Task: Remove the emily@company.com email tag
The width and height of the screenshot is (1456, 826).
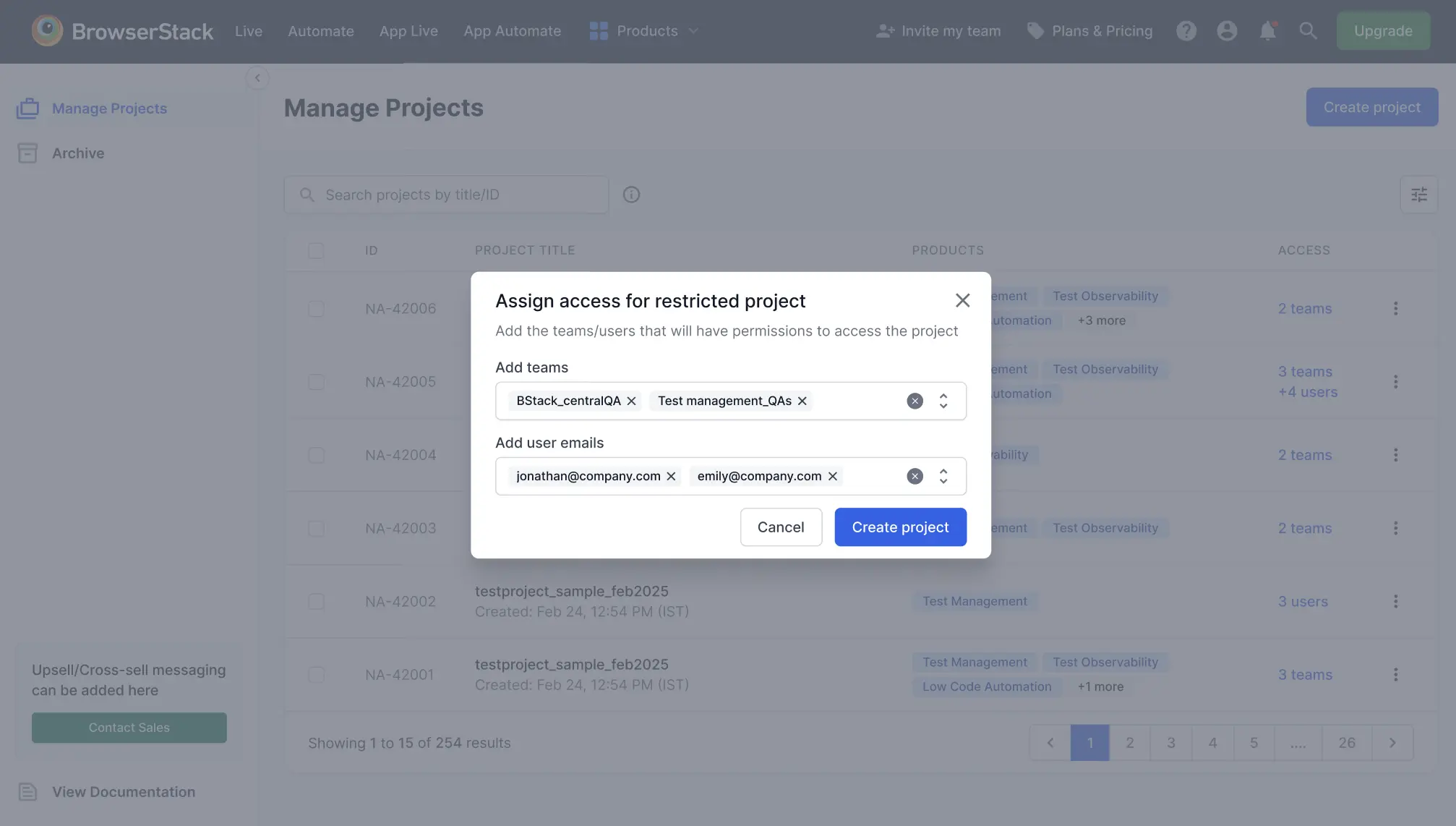Action: click(832, 476)
